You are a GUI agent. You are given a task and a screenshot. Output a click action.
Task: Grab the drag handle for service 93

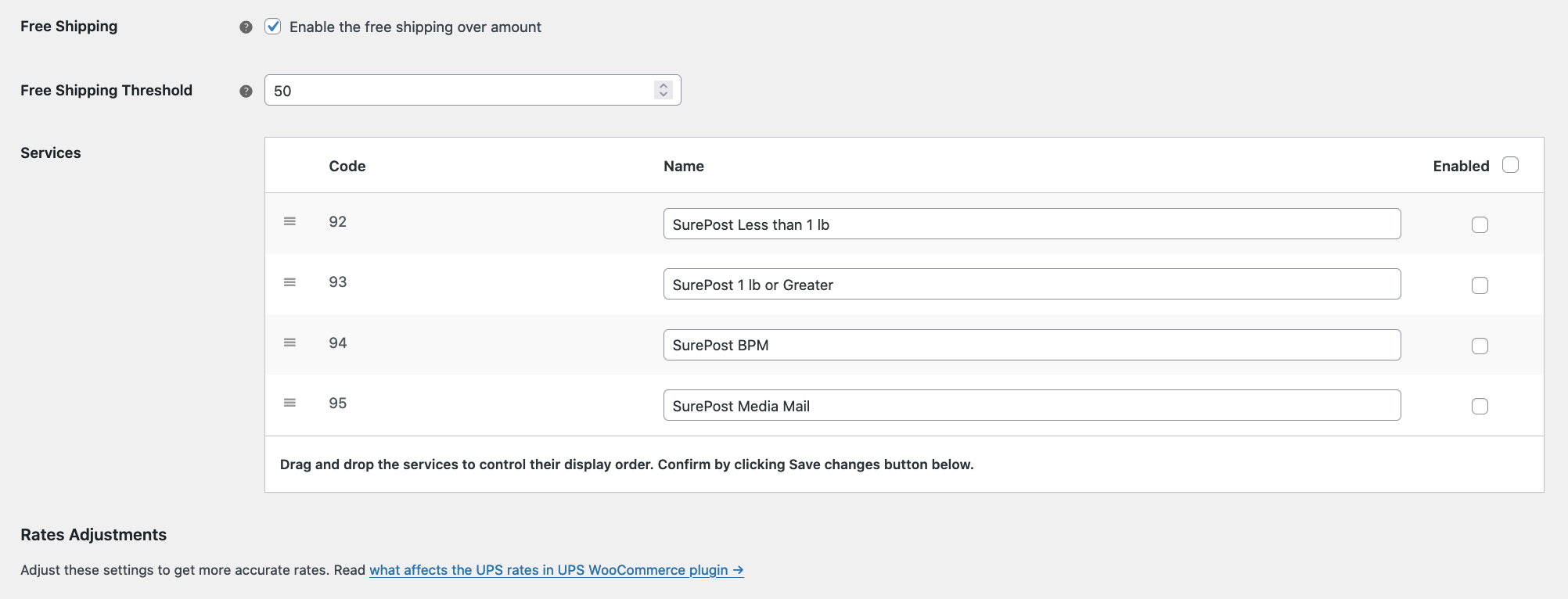[x=290, y=282]
